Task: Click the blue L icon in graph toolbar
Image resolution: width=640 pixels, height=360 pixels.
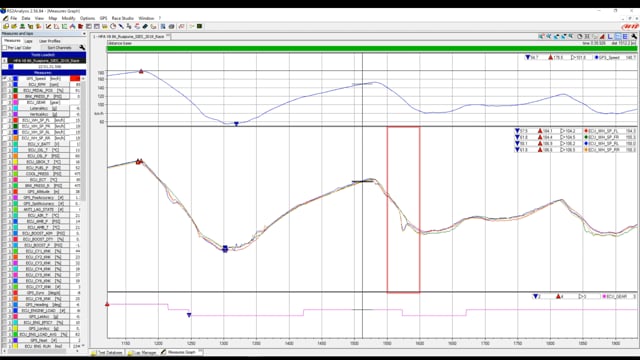Action: (x=610, y=37)
